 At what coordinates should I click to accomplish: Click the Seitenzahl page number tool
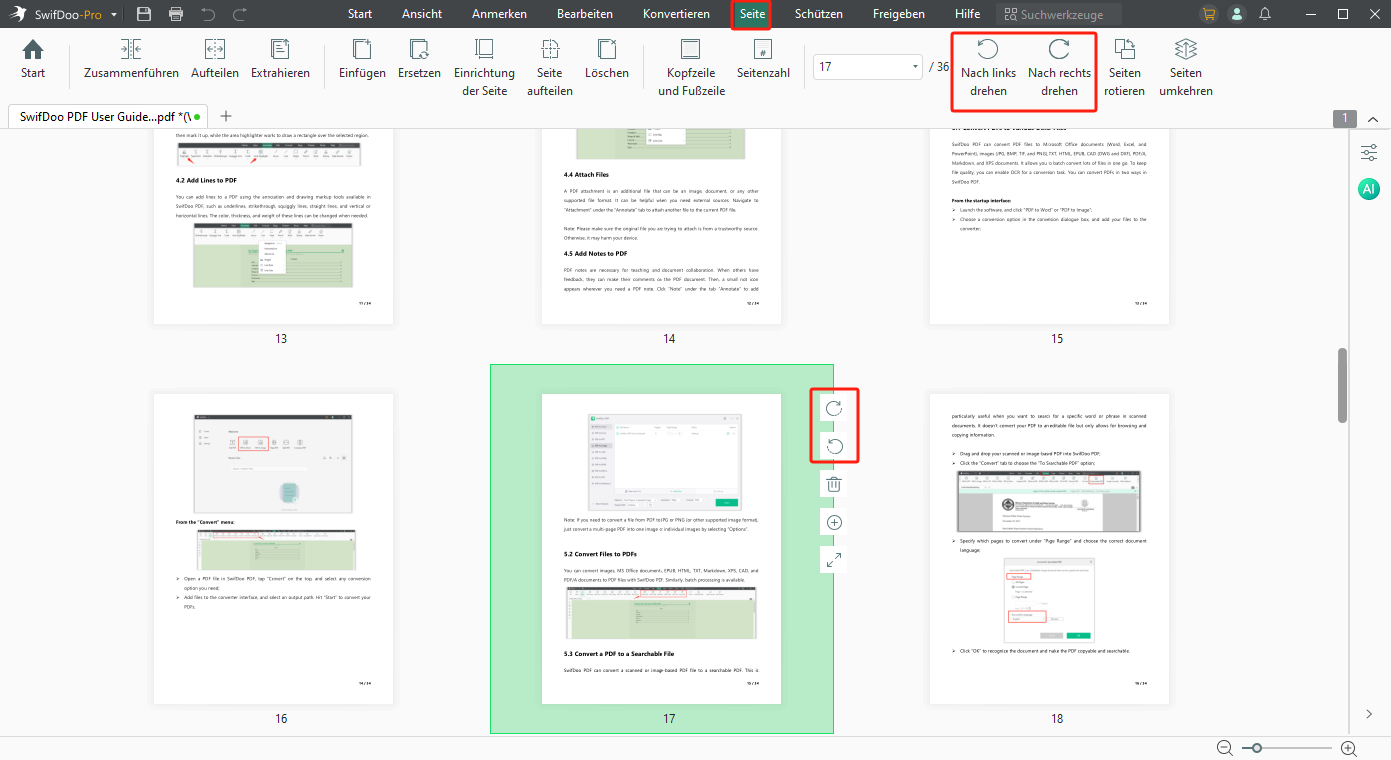click(x=763, y=60)
